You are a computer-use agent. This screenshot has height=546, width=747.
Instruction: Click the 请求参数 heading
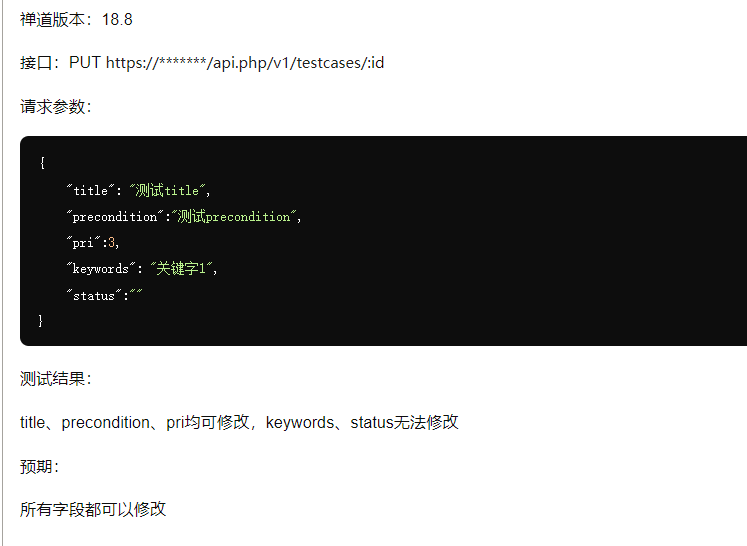point(55,107)
